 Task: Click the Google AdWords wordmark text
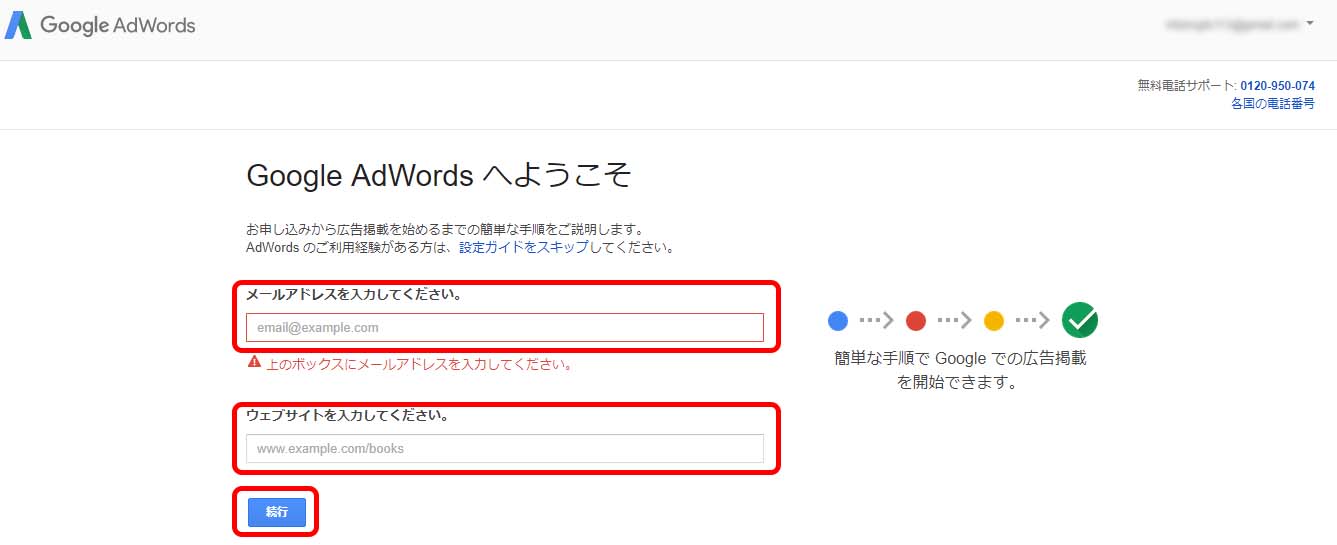[118, 26]
